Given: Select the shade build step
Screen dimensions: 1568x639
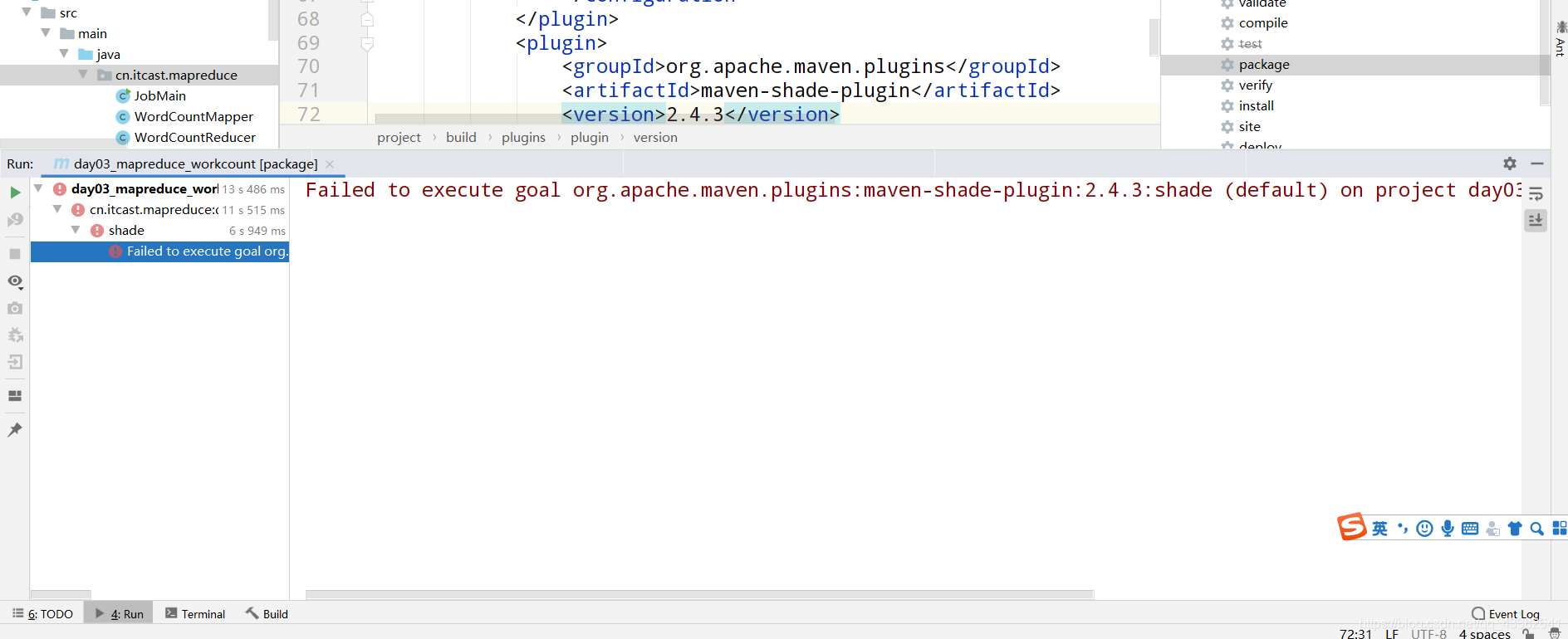Looking at the screenshot, I should pyautogui.click(x=126, y=230).
